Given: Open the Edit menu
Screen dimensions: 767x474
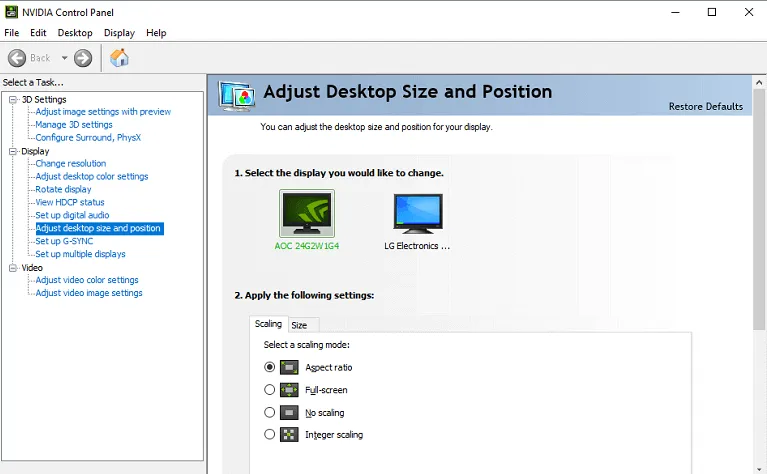Looking at the screenshot, I should pos(38,33).
